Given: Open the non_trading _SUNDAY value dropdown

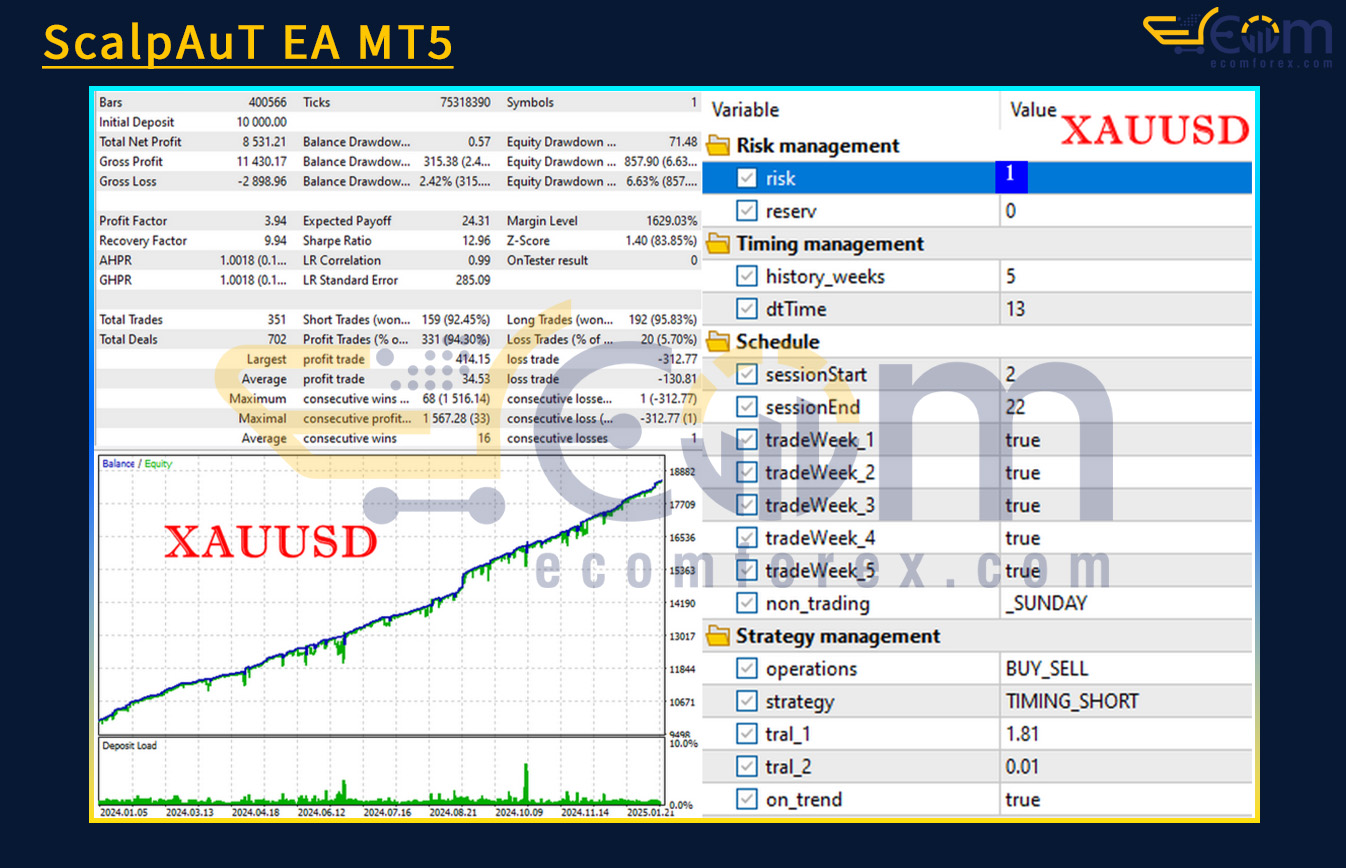Looking at the screenshot, I should click(x=1046, y=603).
